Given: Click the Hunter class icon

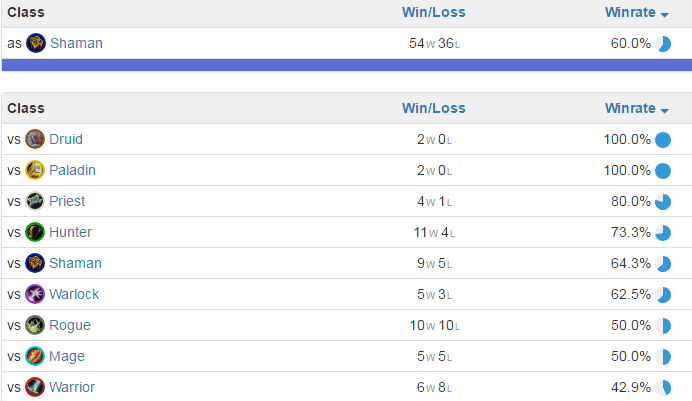Looking at the screenshot, I should (35, 232).
